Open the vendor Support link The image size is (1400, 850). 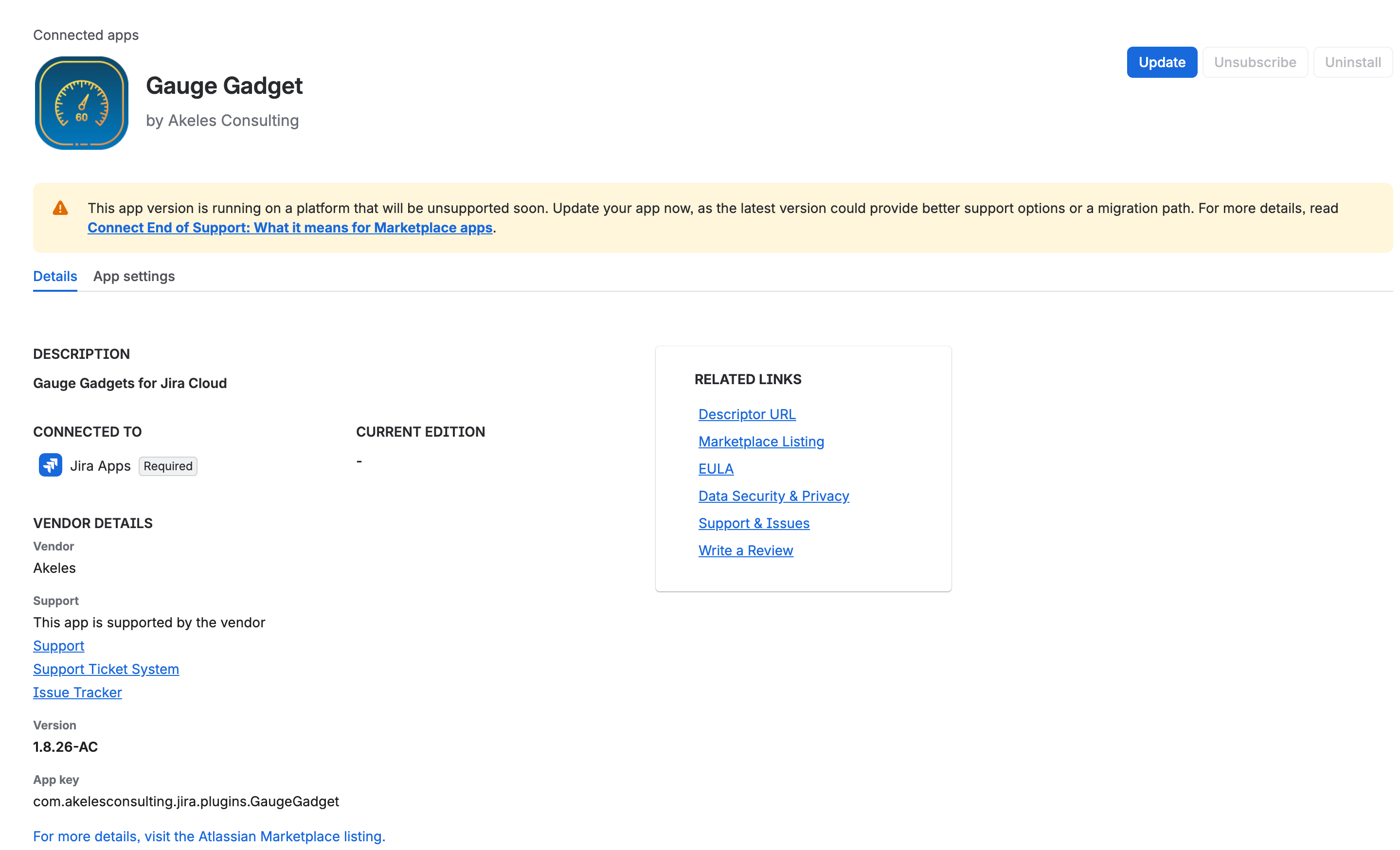pyautogui.click(x=58, y=646)
